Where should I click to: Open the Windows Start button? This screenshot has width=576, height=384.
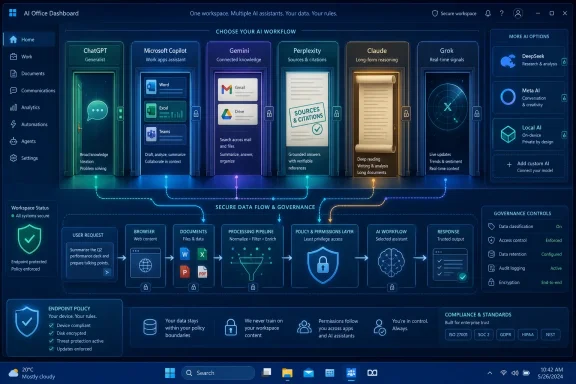click(170, 373)
